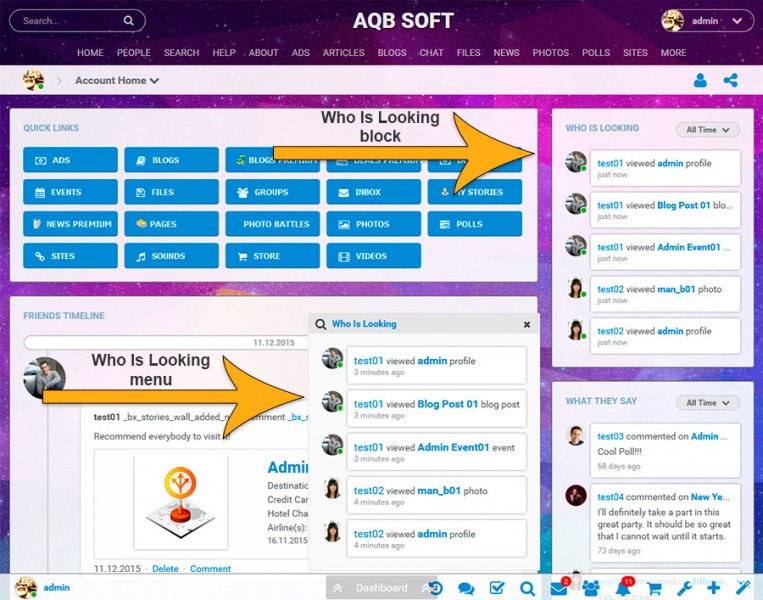763x600 pixels.
Task: Go to HOME in main navigation
Action: click(90, 53)
